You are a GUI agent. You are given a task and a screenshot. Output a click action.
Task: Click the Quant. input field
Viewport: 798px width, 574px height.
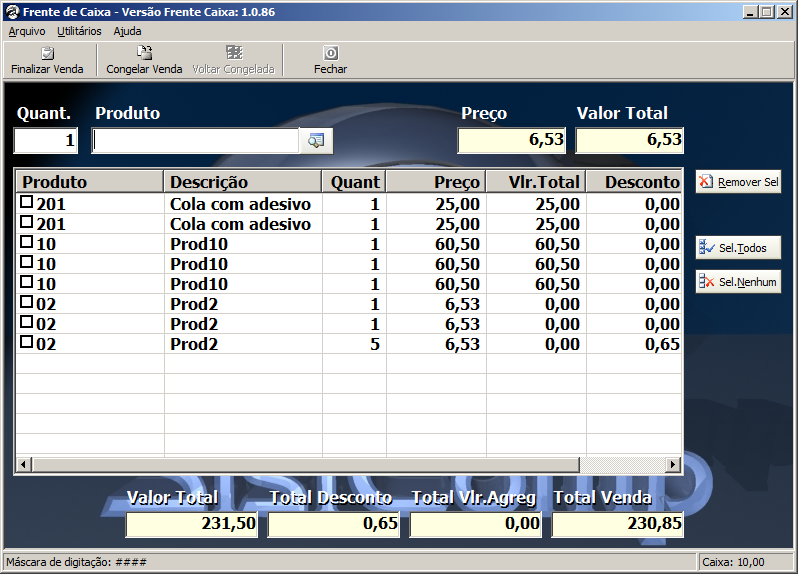(x=46, y=140)
